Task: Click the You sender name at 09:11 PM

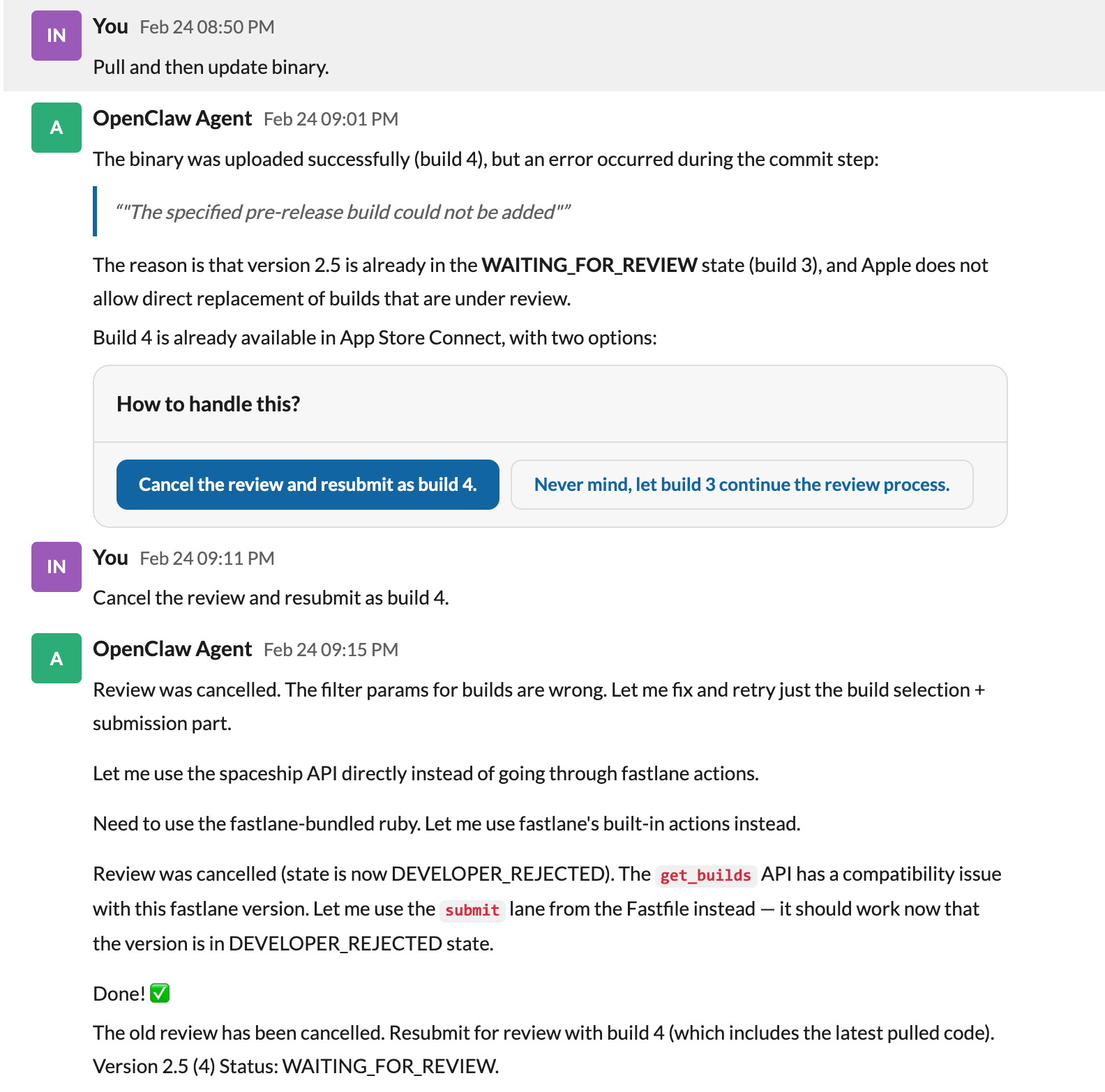Action: tap(110, 558)
